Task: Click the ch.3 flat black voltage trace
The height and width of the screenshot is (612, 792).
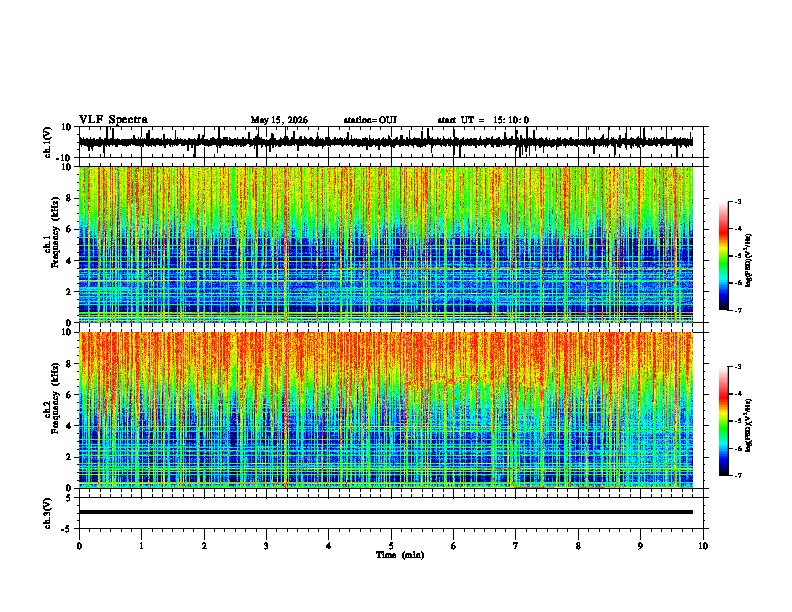Action: click(x=385, y=512)
